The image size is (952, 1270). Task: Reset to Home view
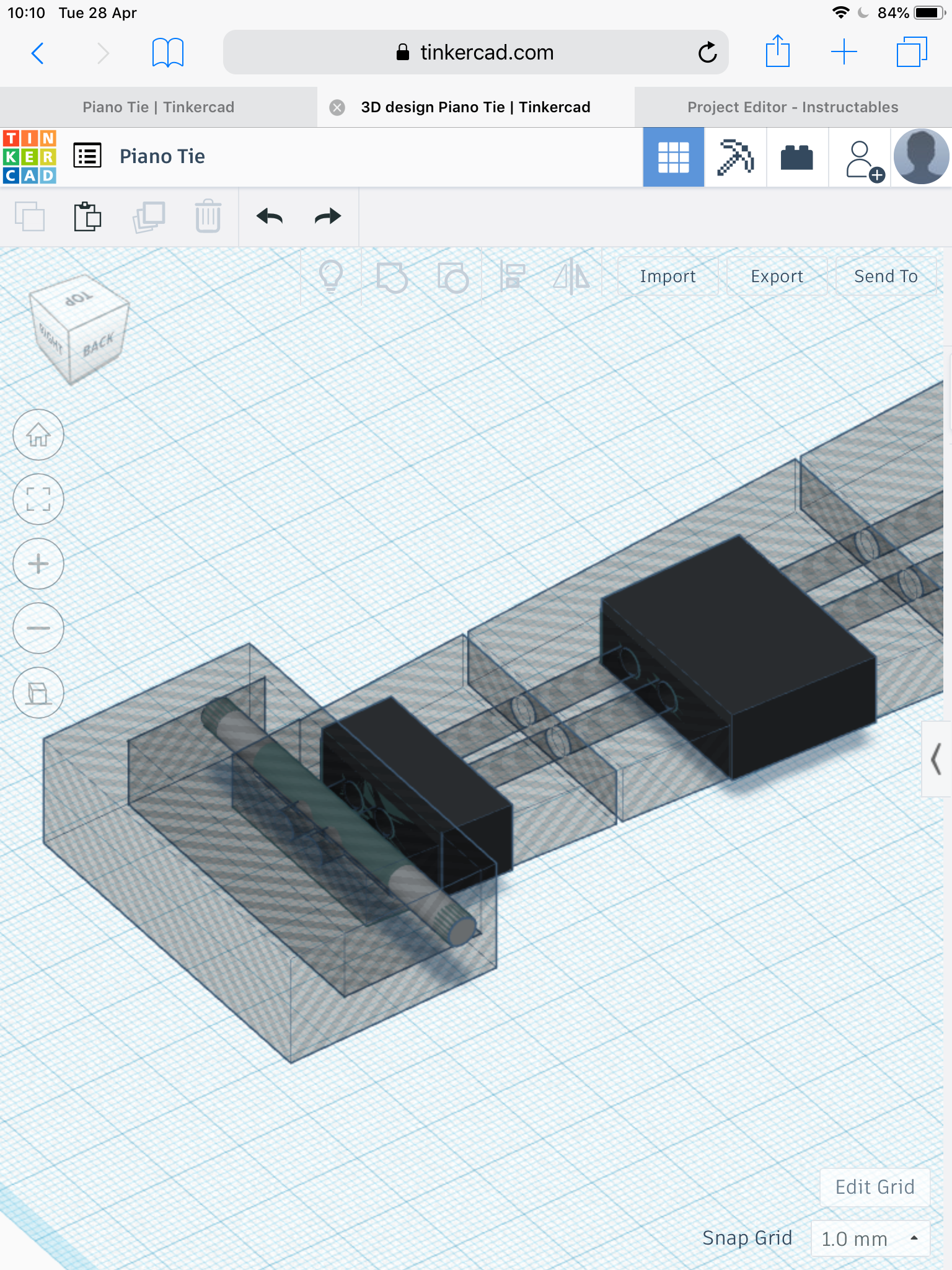coord(38,435)
